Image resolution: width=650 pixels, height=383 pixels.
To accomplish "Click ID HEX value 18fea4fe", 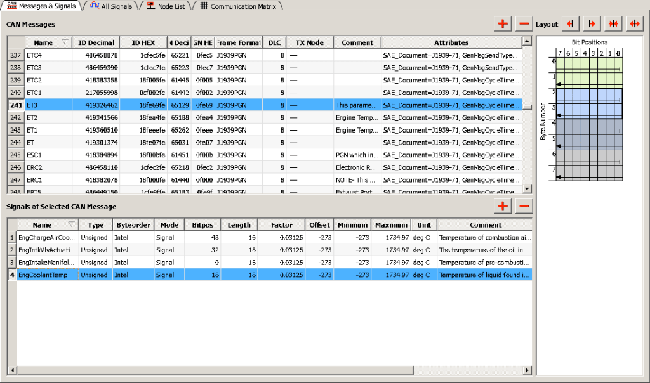I will pyautogui.click(x=143, y=118).
